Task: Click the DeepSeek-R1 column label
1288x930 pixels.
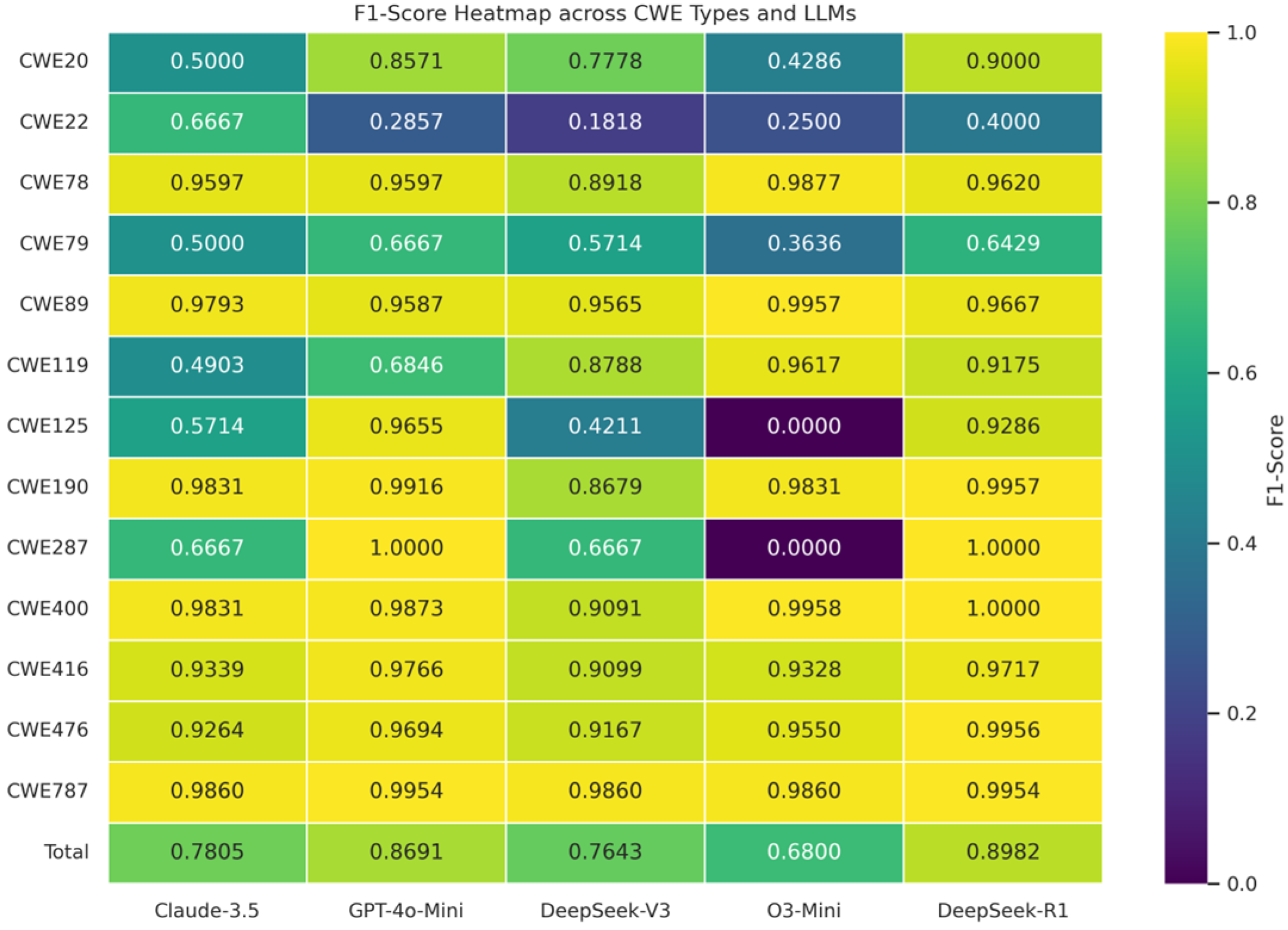Action: coord(1003,910)
